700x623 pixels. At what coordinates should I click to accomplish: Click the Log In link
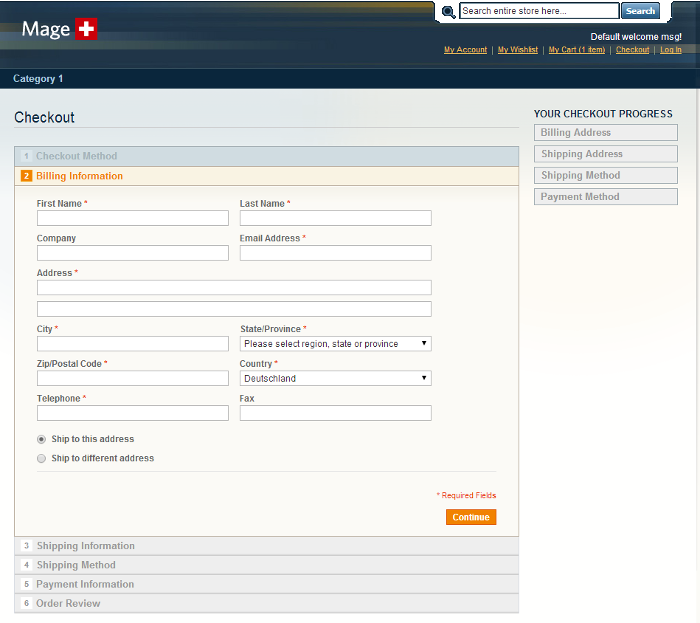[671, 50]
